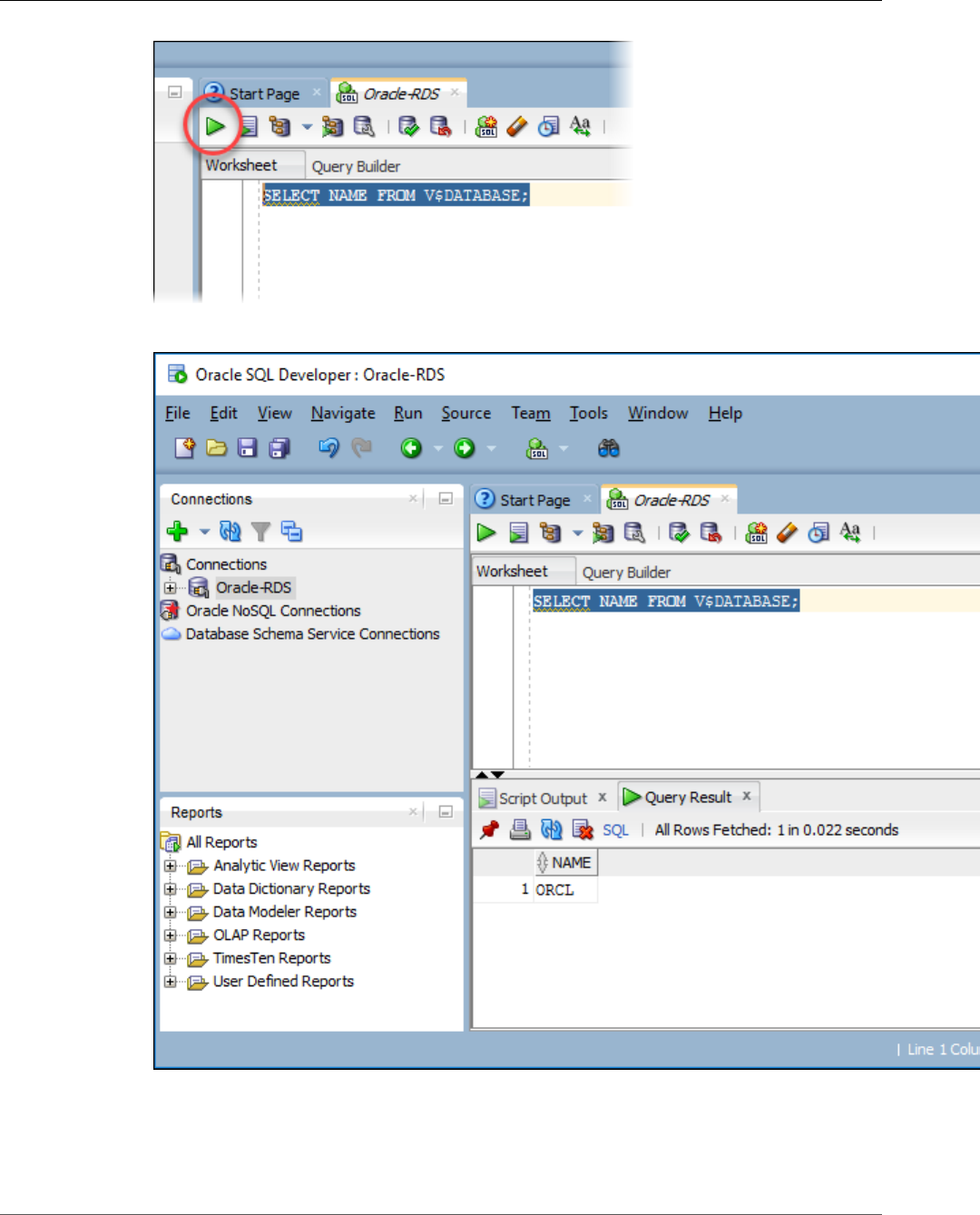Select Database Schema Service Connections item
This screenshot has width=980, height=1215.
pyautogui.click(x=312, y=634)
